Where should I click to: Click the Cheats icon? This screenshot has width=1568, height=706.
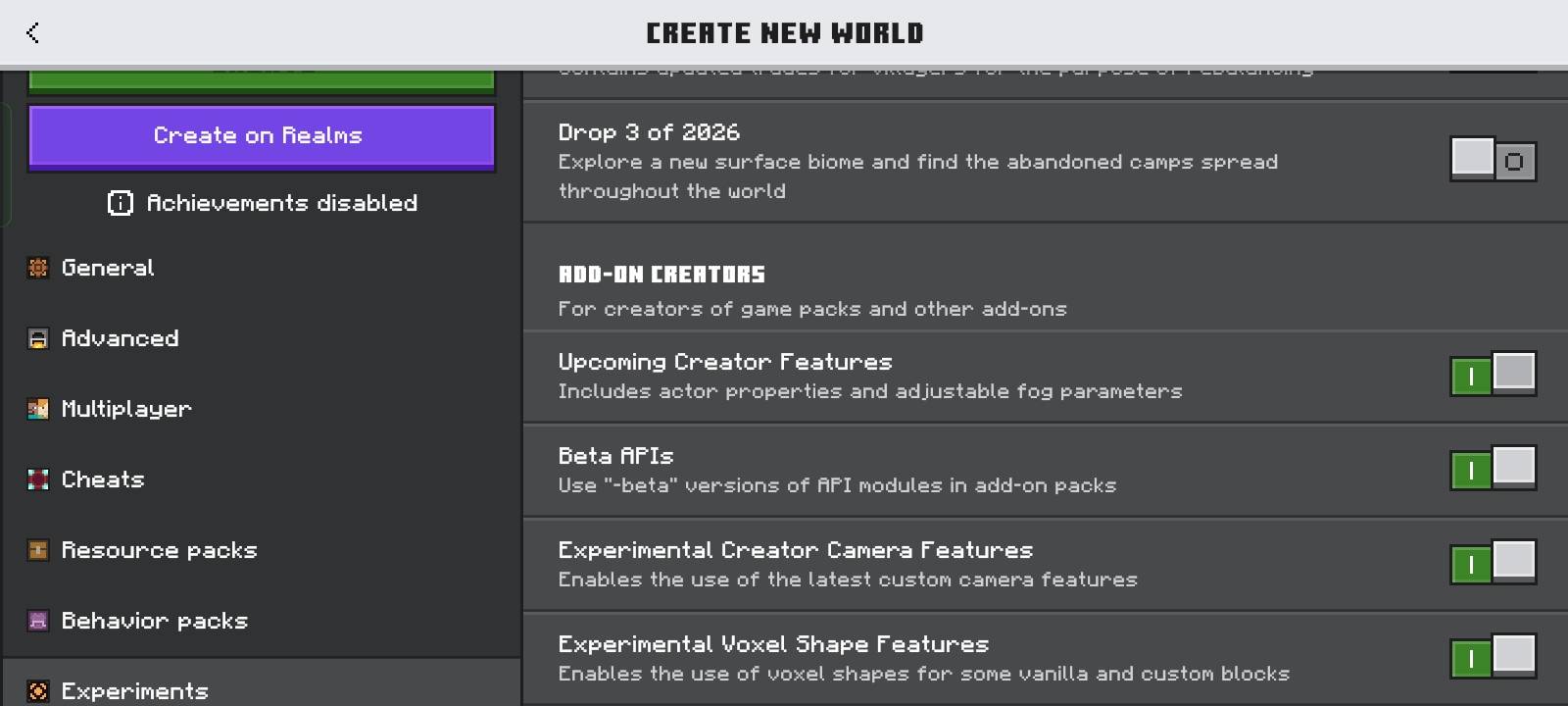tap(38, 479)
